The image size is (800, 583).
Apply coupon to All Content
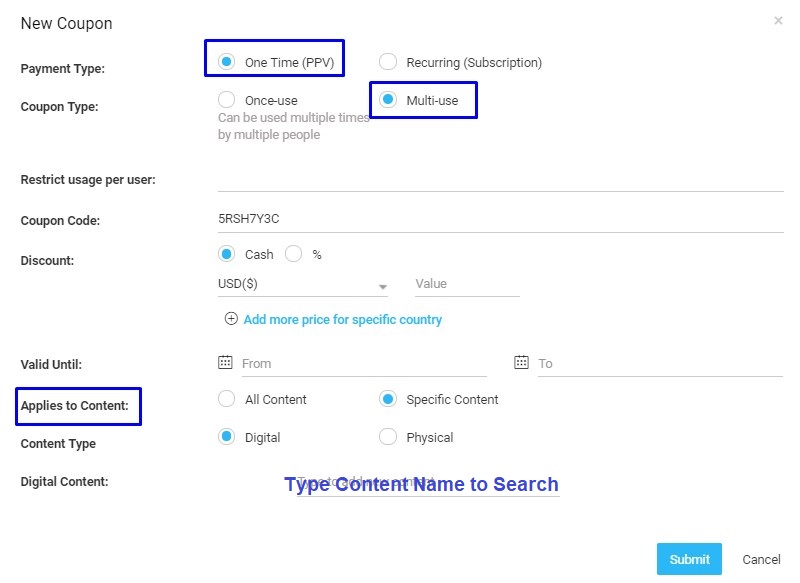227,399
